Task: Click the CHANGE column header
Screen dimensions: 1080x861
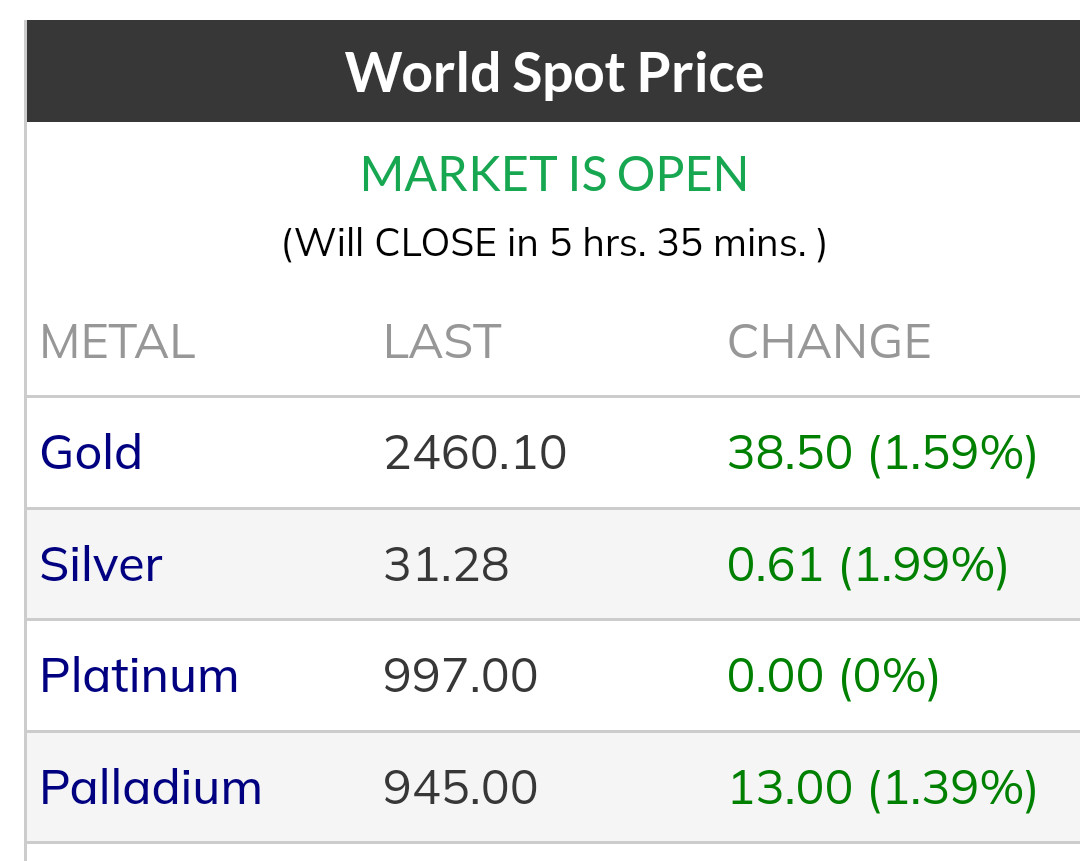Action: (x=829, y=342)
